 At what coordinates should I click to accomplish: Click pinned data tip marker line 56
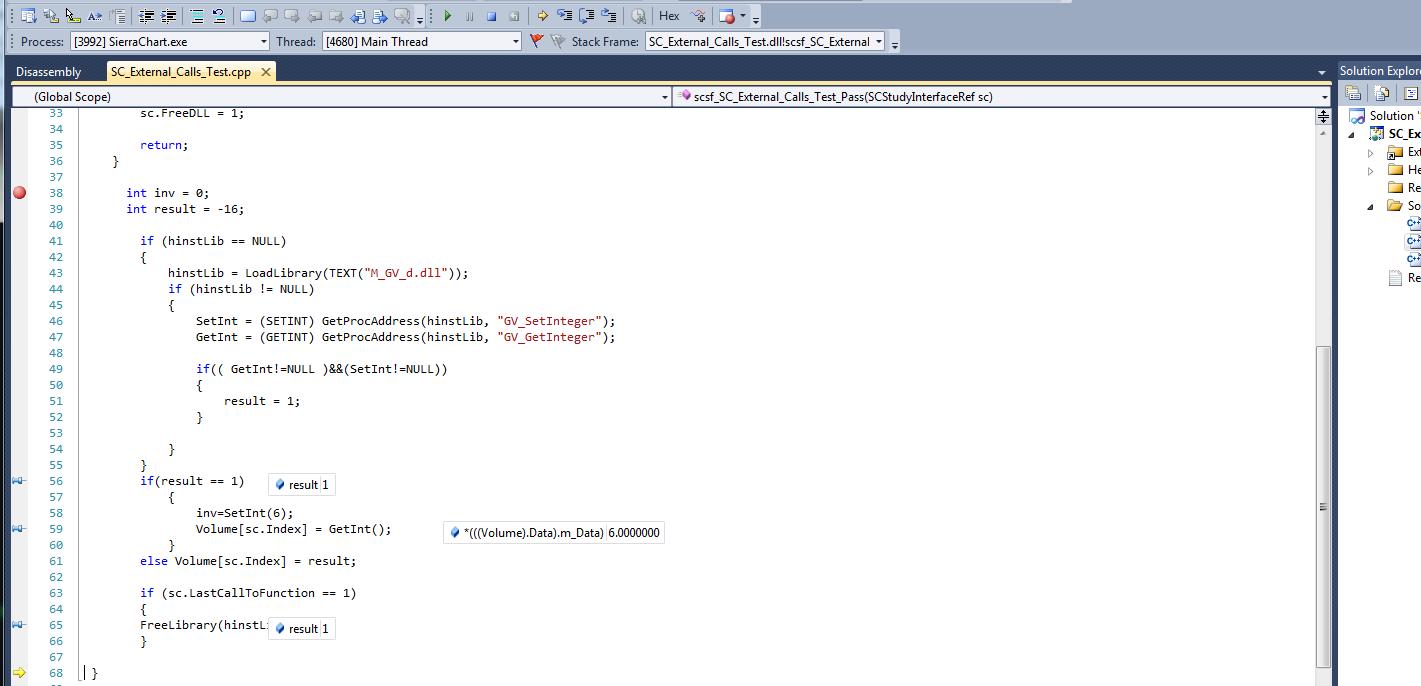pyautogui.click(x=18, y=481)
